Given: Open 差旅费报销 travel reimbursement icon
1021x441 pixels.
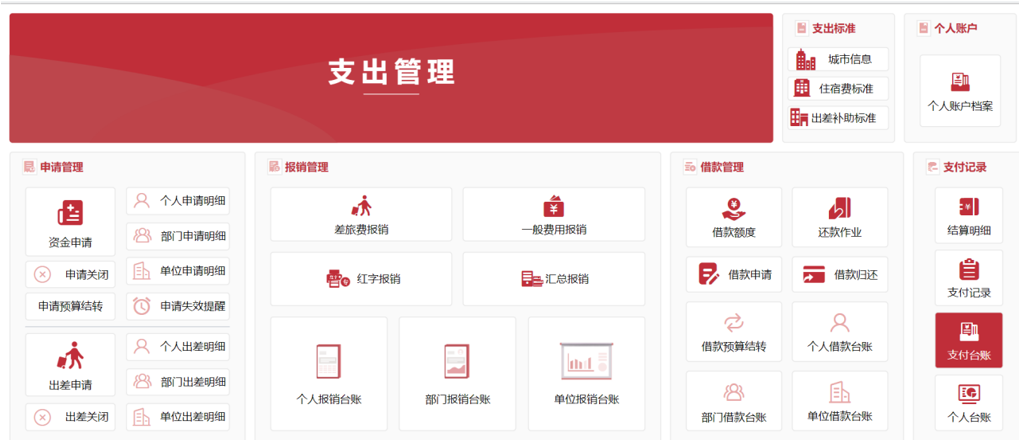Looking at the screenshot, I should pos(360,207).
